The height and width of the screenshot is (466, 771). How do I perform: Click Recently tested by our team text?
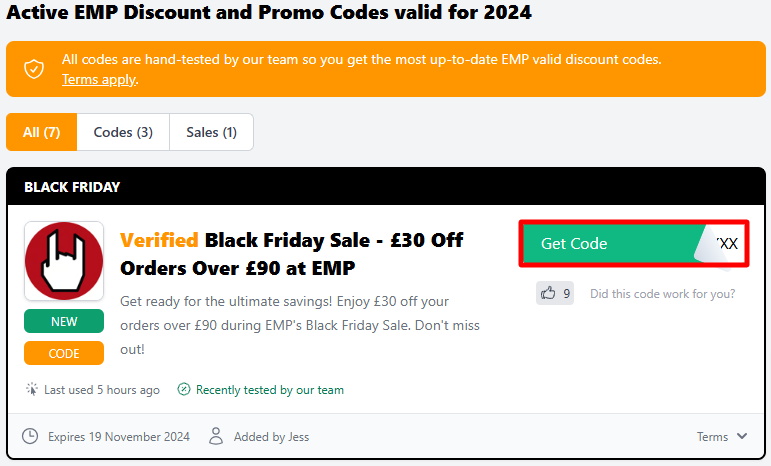click(x=269, y=390)
